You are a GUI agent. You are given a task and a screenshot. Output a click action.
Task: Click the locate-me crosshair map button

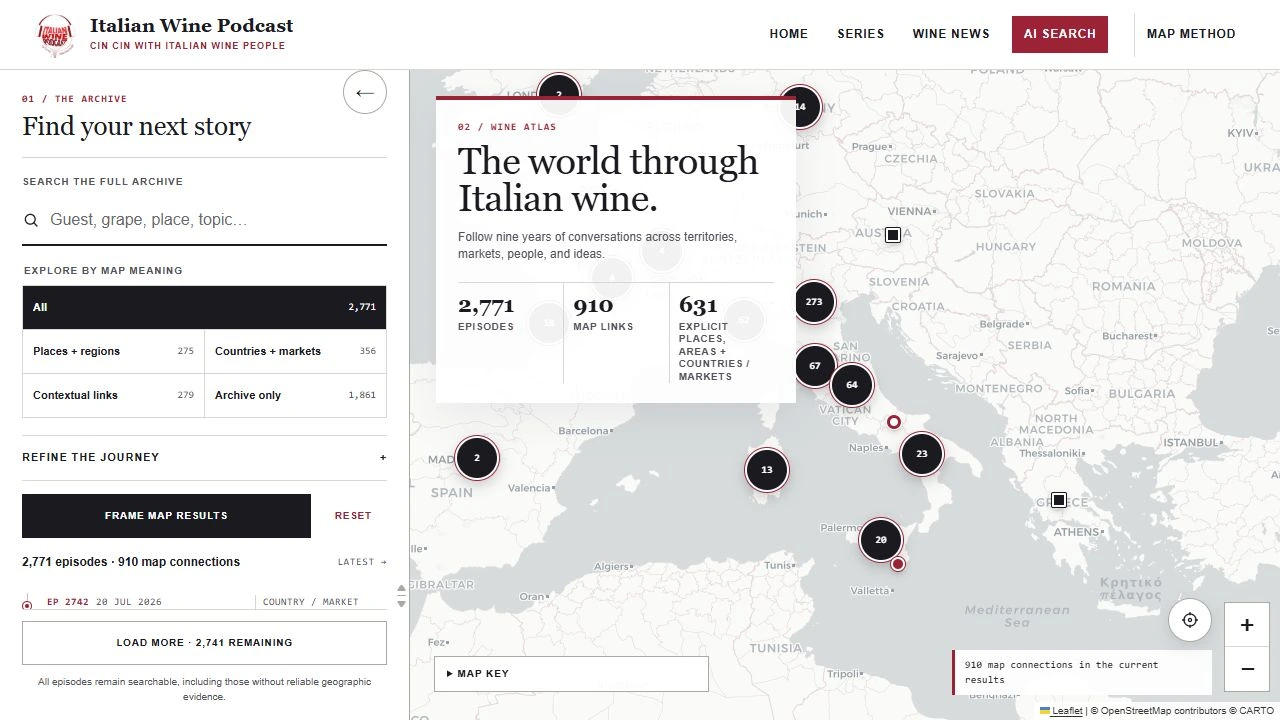pos(1190,620)
